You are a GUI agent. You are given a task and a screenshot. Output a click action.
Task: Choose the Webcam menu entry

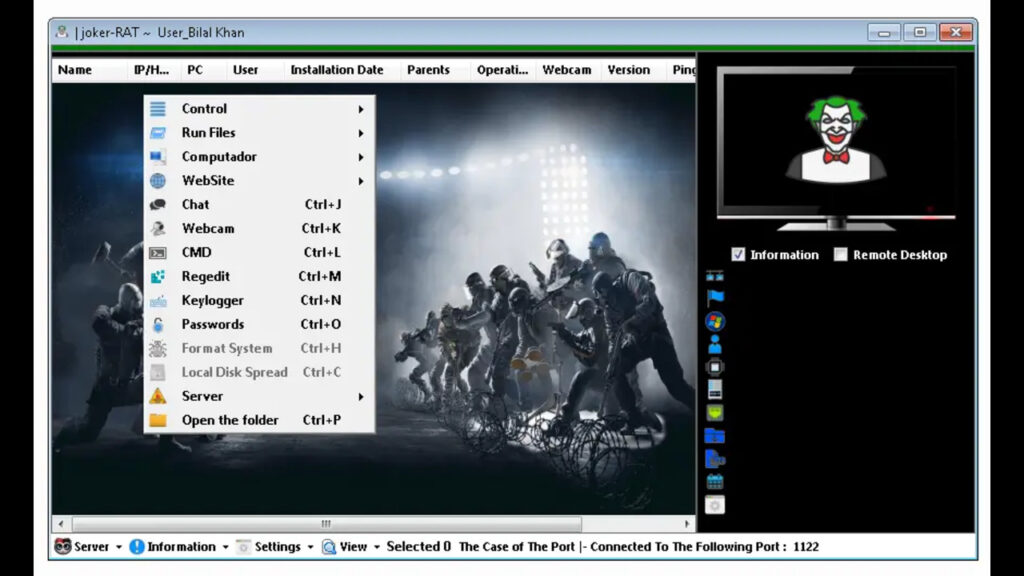pyautogui.click(x=259, y=229)
